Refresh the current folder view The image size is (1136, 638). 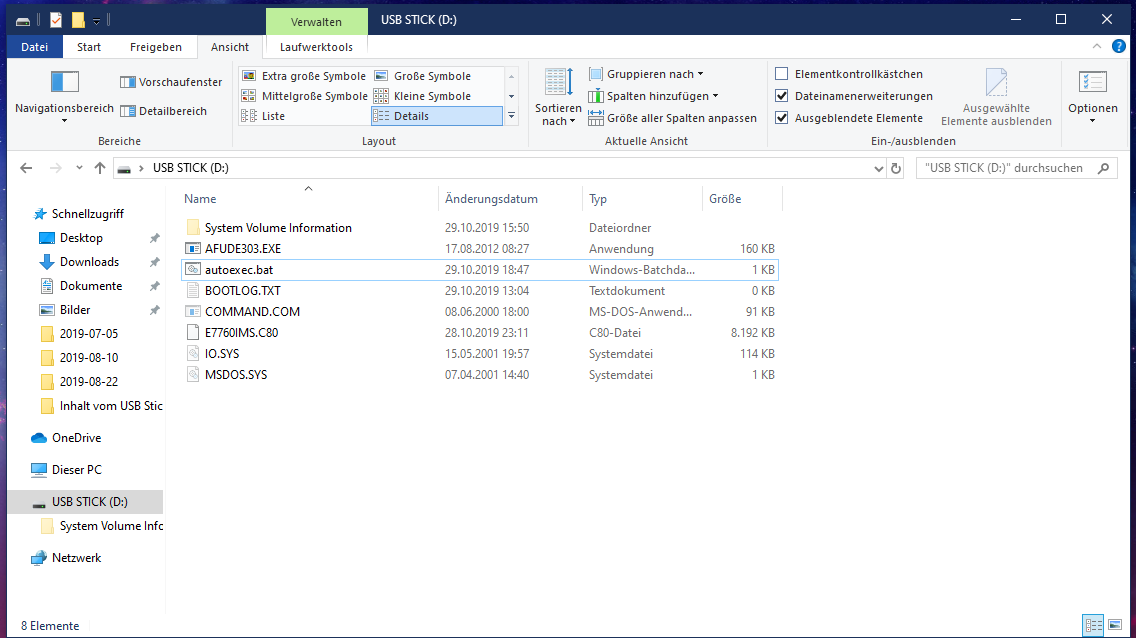click(895, 168)
